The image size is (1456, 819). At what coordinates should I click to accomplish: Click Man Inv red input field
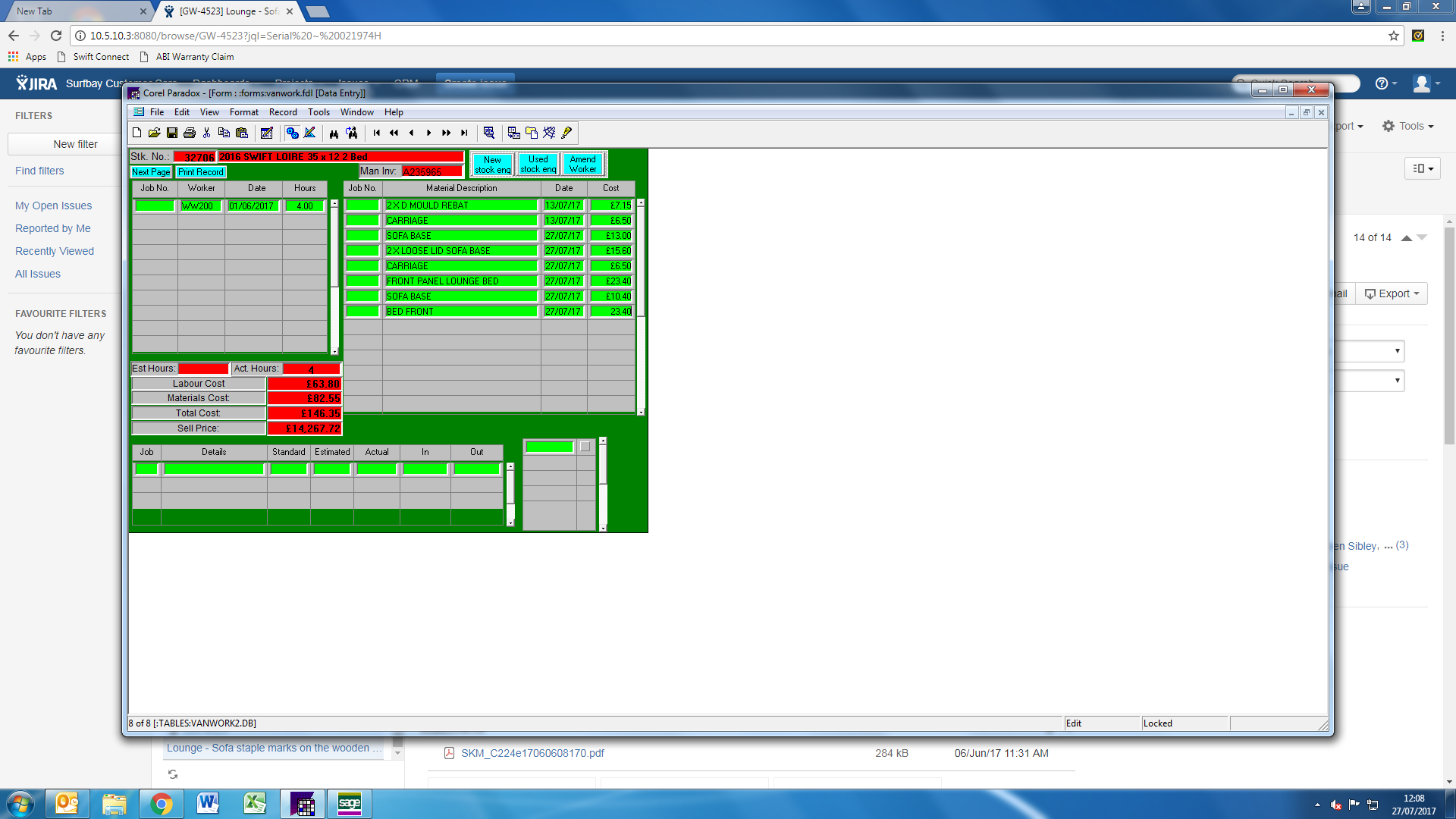tap(431, 171)
